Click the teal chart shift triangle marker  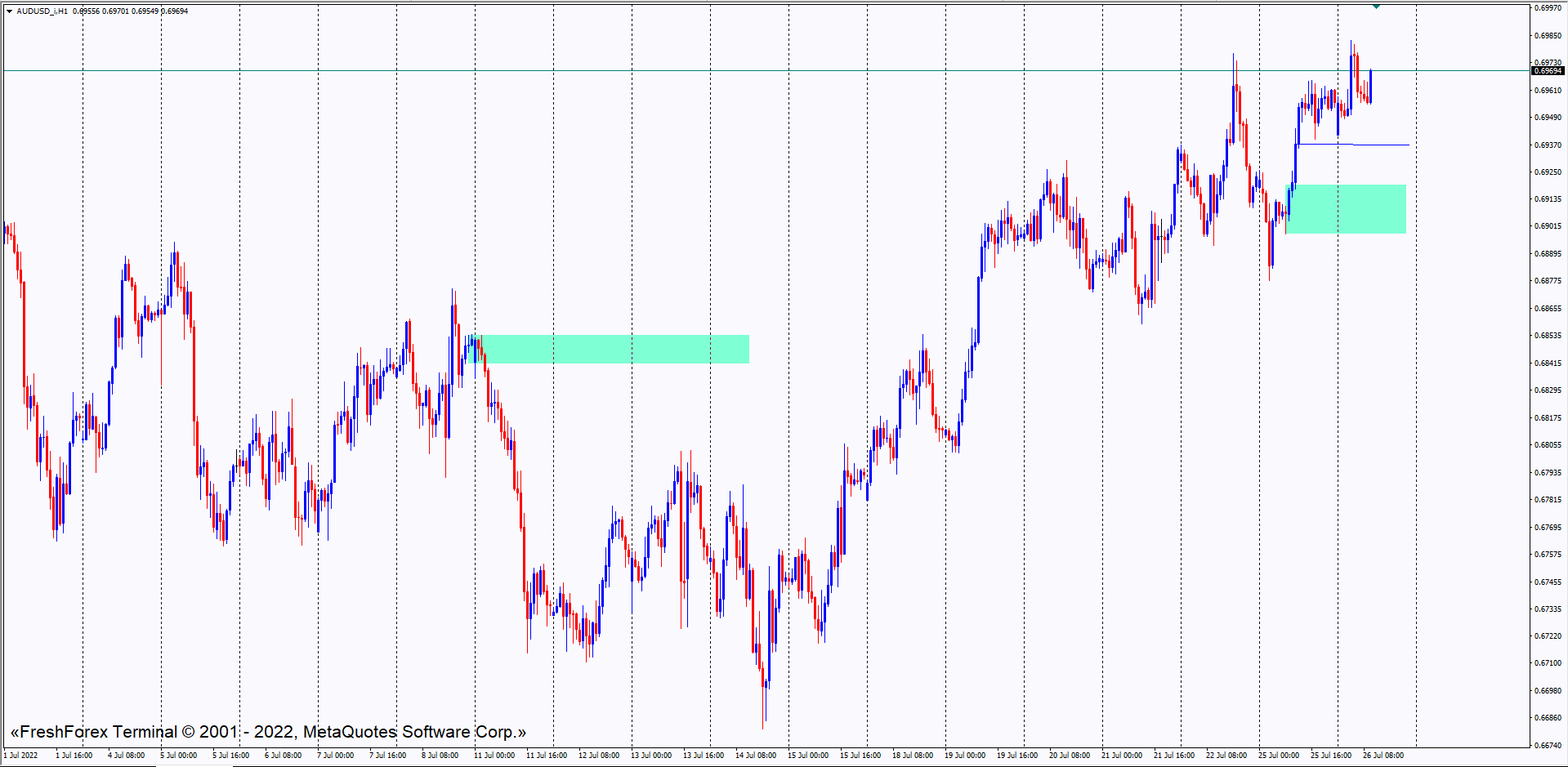[x=1376, y=7]
